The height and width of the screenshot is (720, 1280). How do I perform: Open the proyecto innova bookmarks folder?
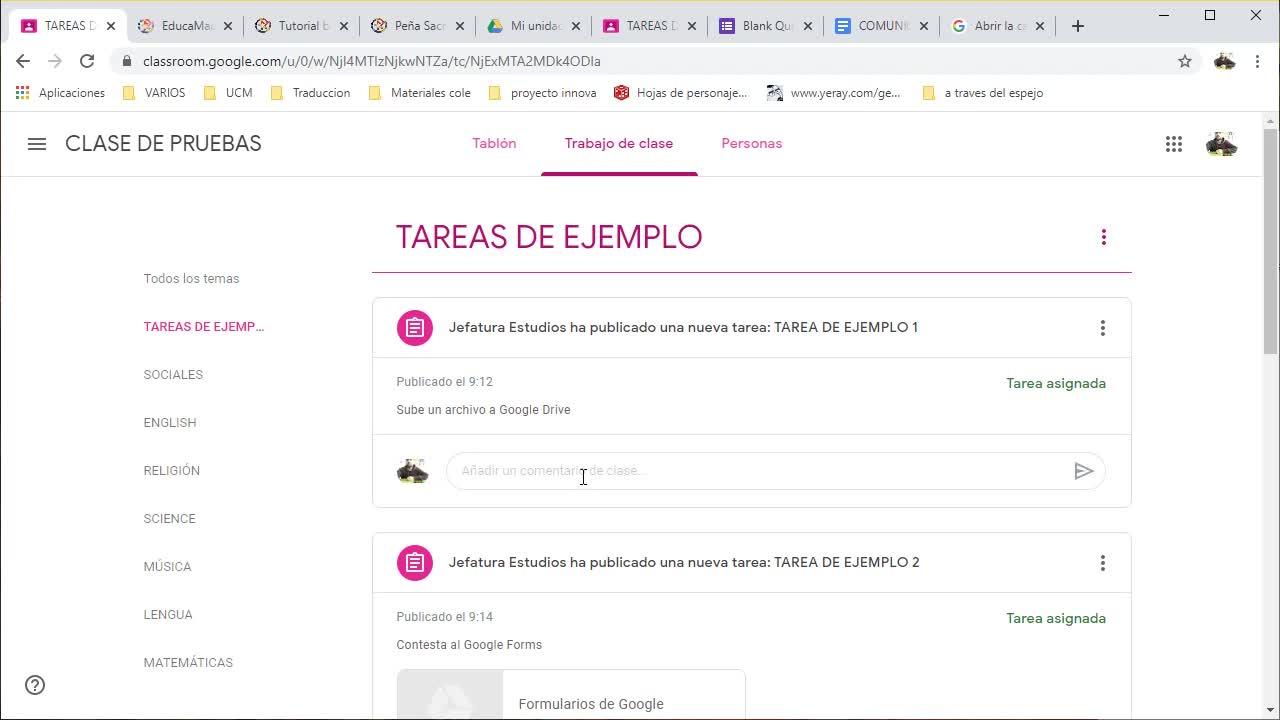(542, 93)
